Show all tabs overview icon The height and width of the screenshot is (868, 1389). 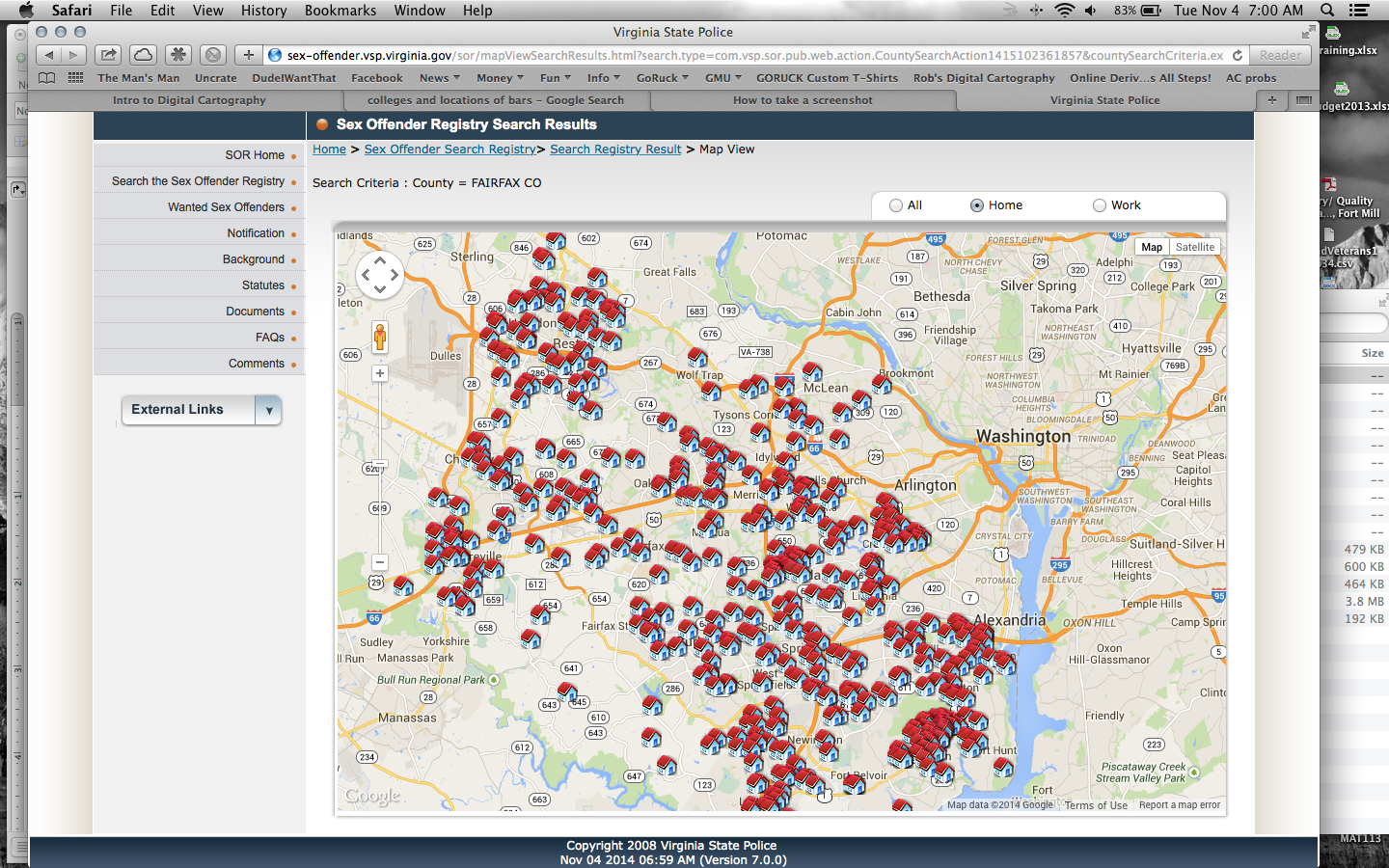coord(1304,100)
